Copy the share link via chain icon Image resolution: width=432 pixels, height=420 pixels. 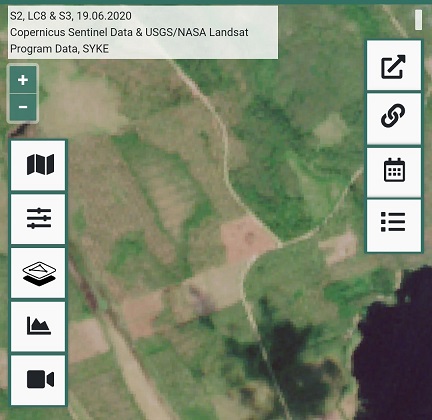click(394, 119)
